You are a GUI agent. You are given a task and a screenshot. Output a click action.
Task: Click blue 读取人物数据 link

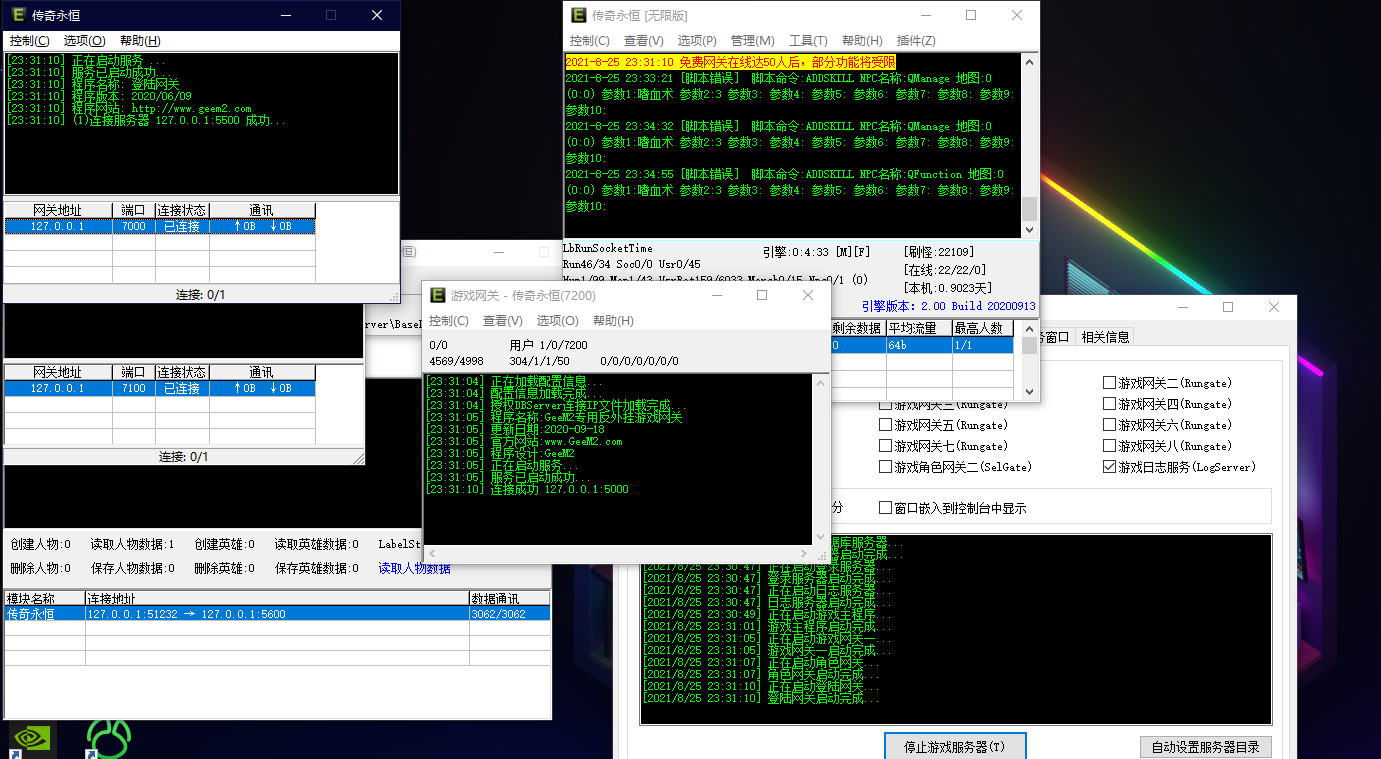pyautogui.click(x=414, y=568)
